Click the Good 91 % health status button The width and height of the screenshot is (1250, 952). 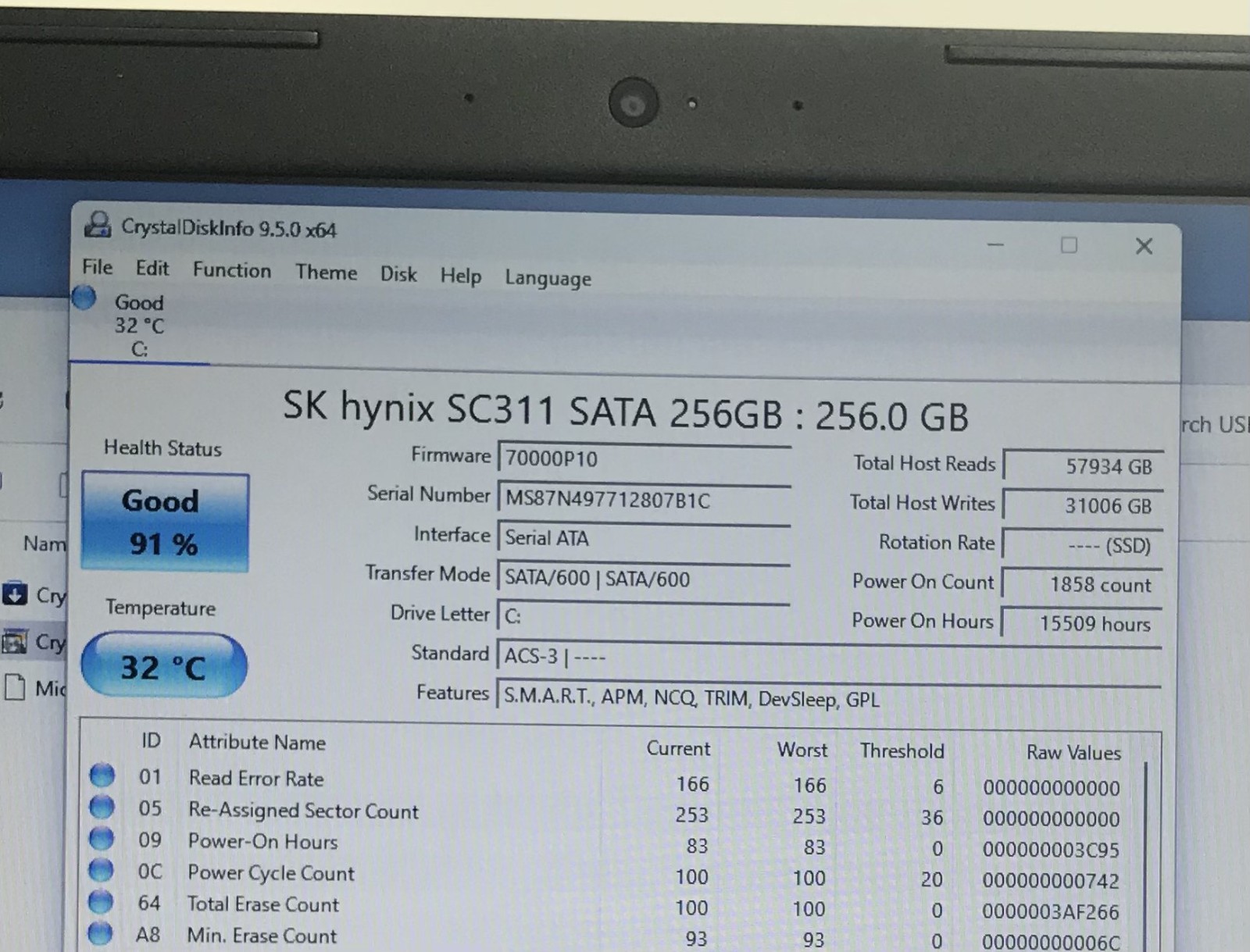point(165,522)
